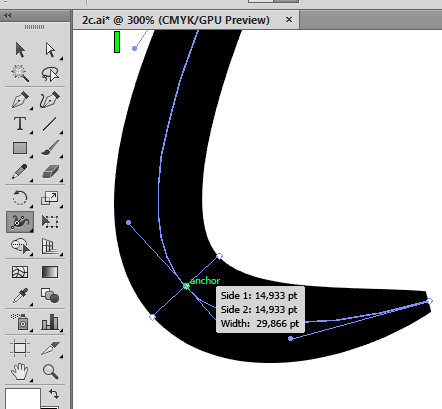
Task: Swap fill and stroke colors
Action: coord(54,394)
